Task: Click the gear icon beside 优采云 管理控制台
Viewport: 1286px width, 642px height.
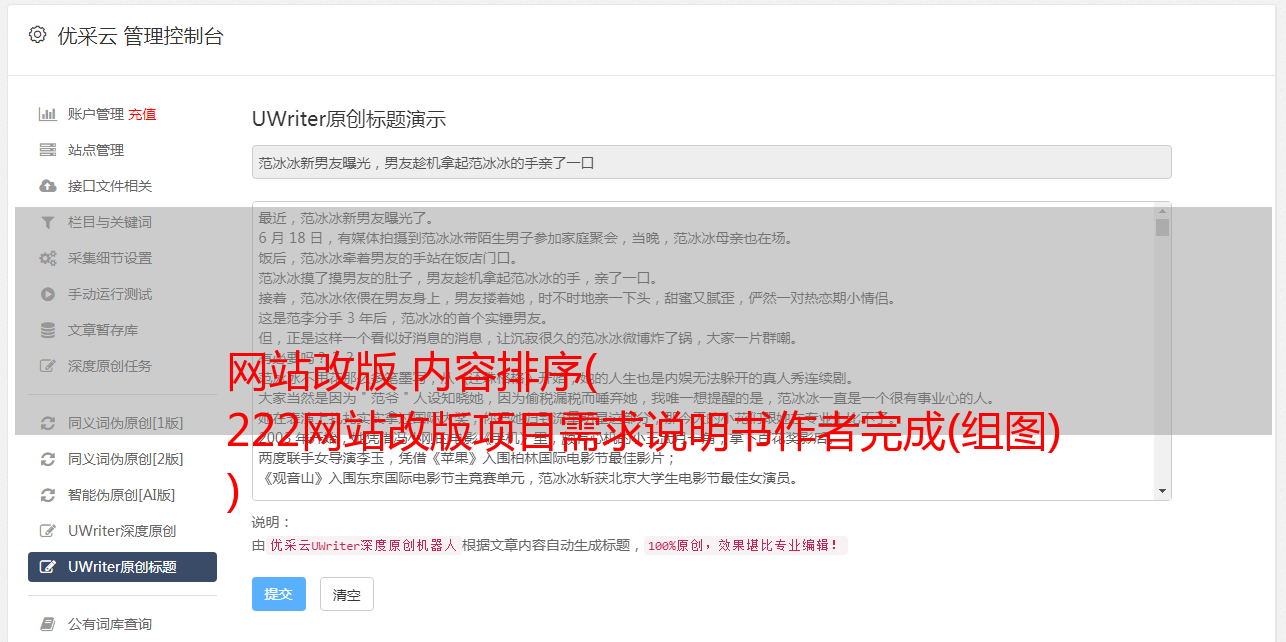Action: coord(37,35)
